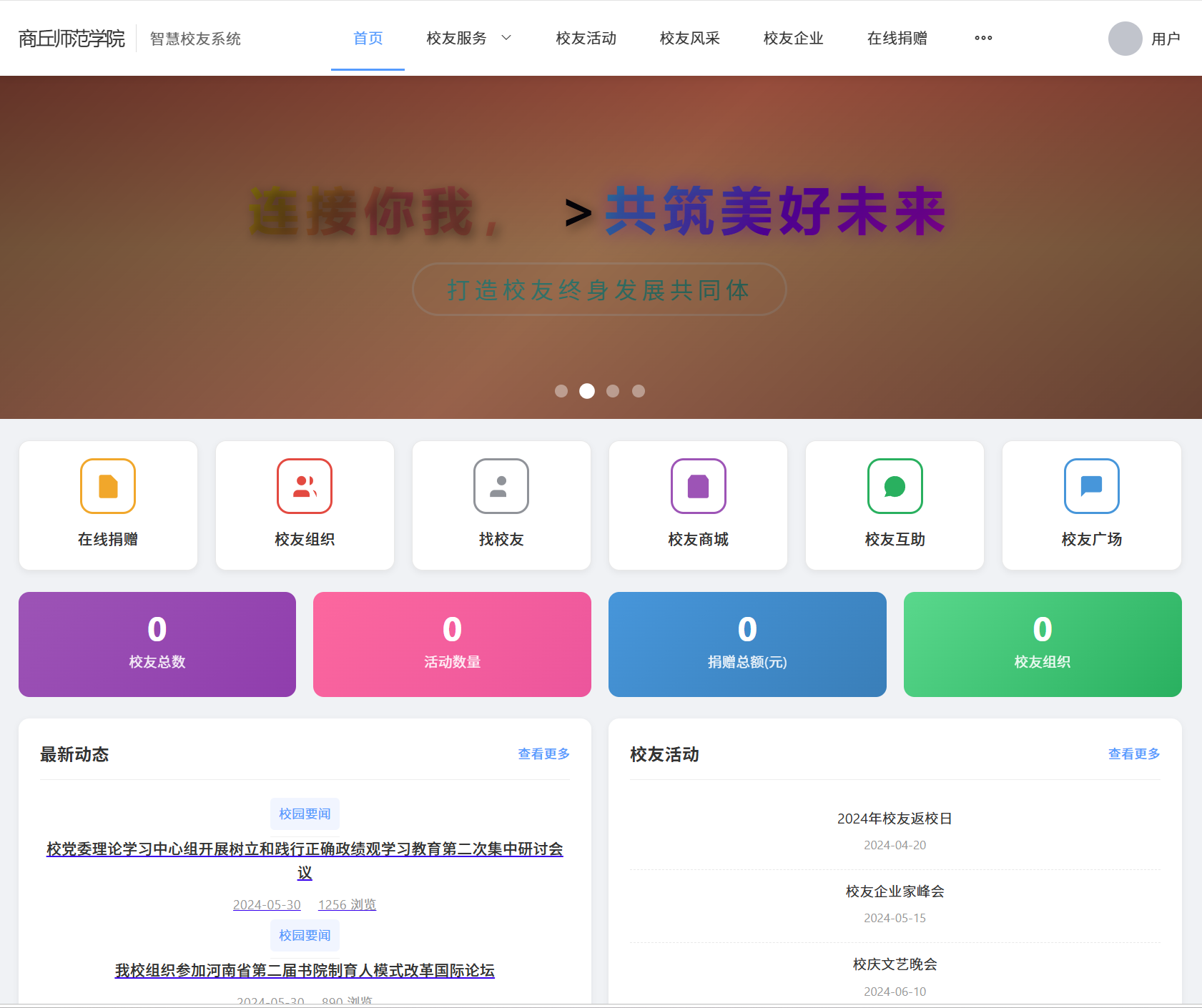Open the 在线捐赠 donation icon card

pos(108,505)
